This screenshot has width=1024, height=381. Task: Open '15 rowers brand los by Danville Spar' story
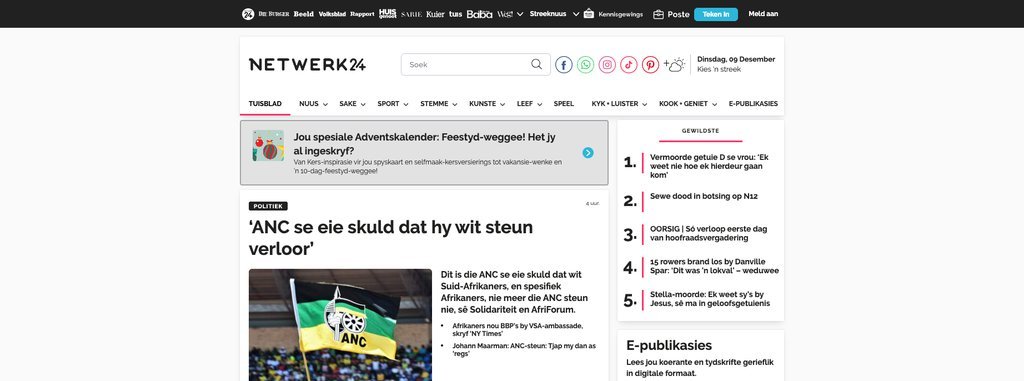point(714,266)
